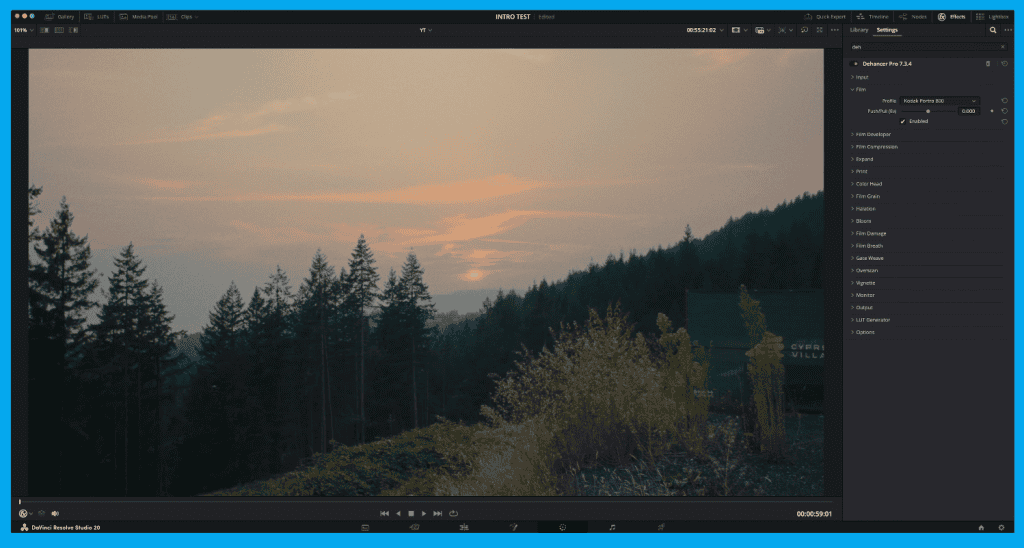Open the Film Profile dropdown
The height and width of the screenshot is (548, 1024).
[x=940, y=101]
